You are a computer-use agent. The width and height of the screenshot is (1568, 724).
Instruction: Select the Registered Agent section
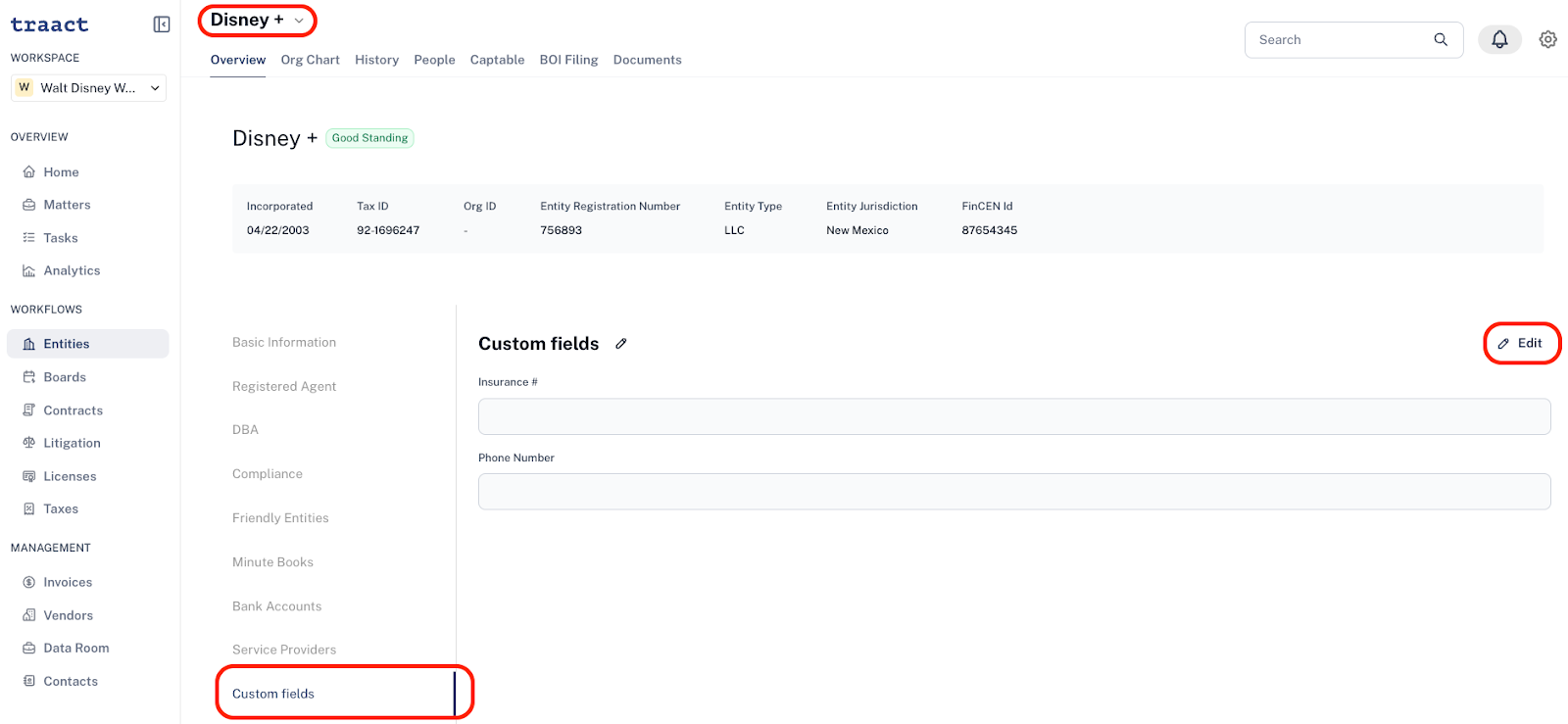(284, 386)
